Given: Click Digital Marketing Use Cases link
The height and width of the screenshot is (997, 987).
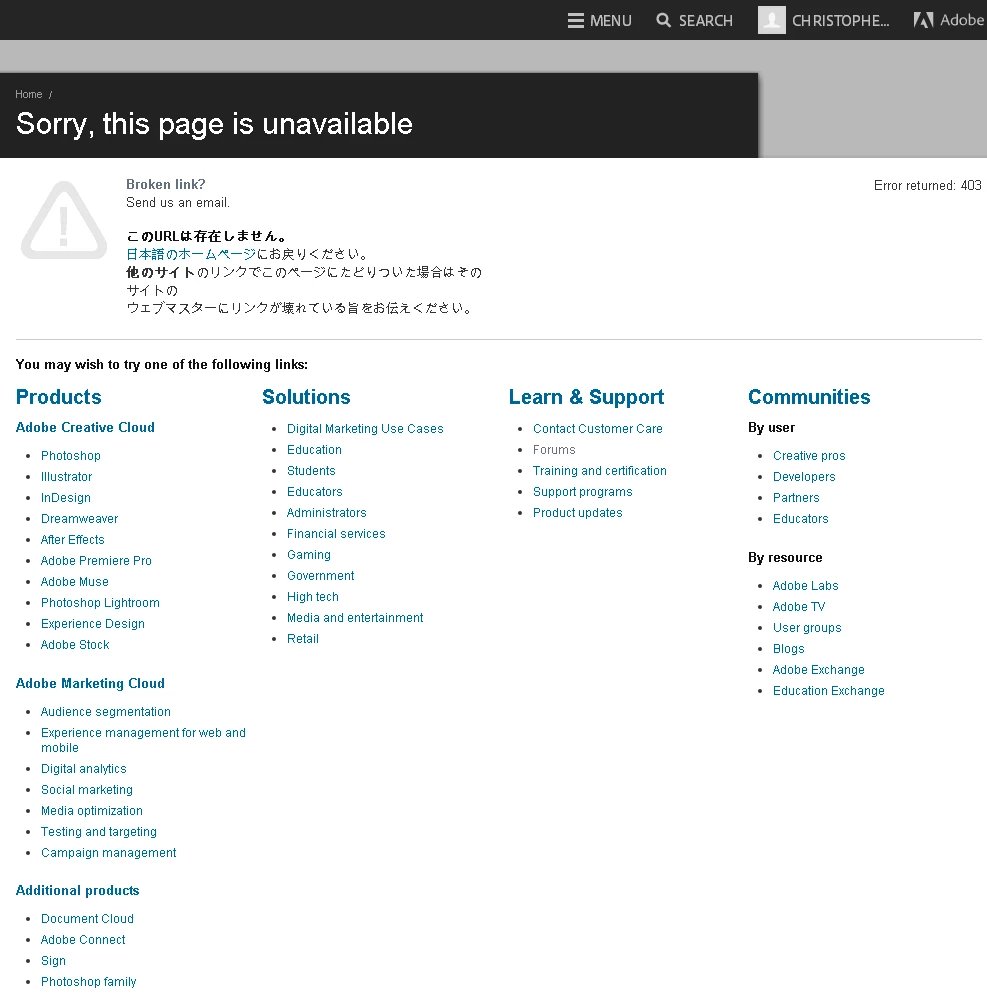Looking at the screenshot, I should (x=365, y=429).
